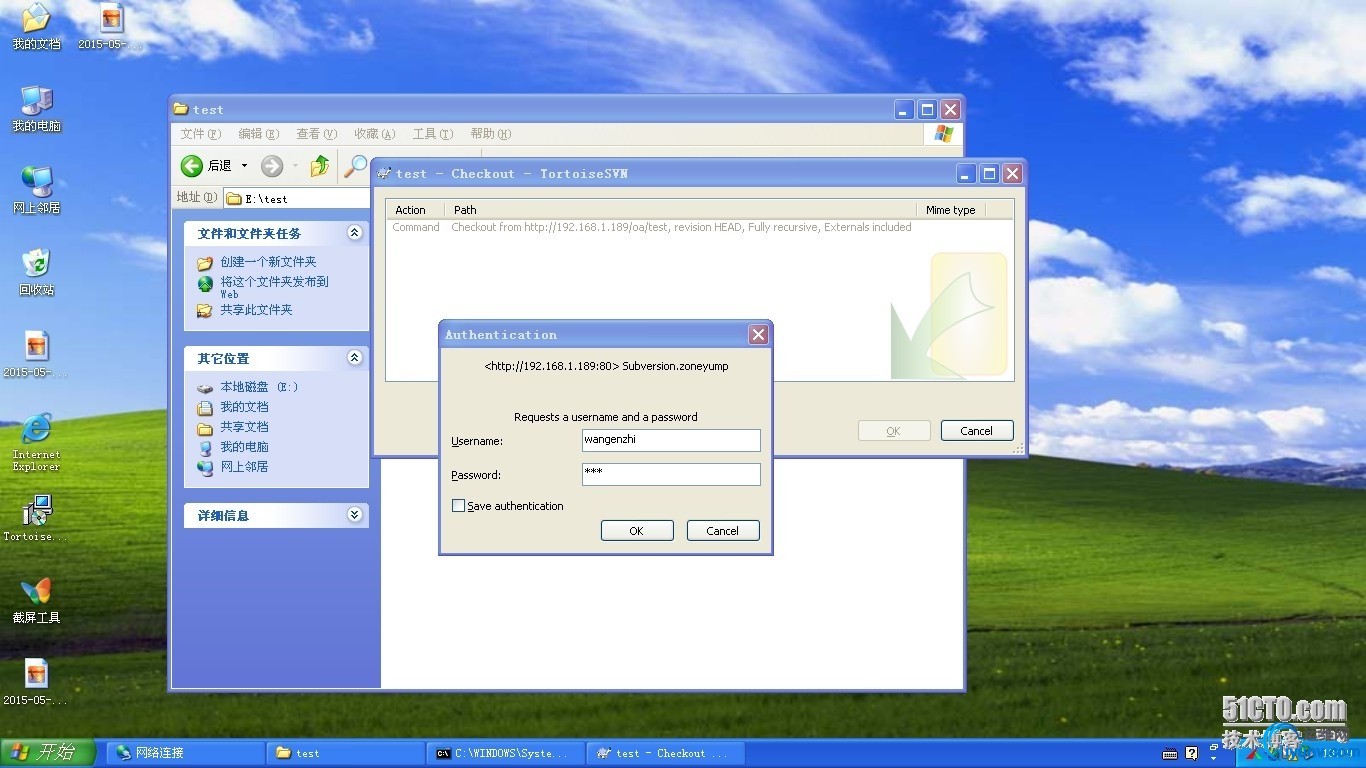Switch to the test - Checkout taskbar button
Image resolution: width=1366 pixels, height=768 pixels.
(x=666, y=753)
